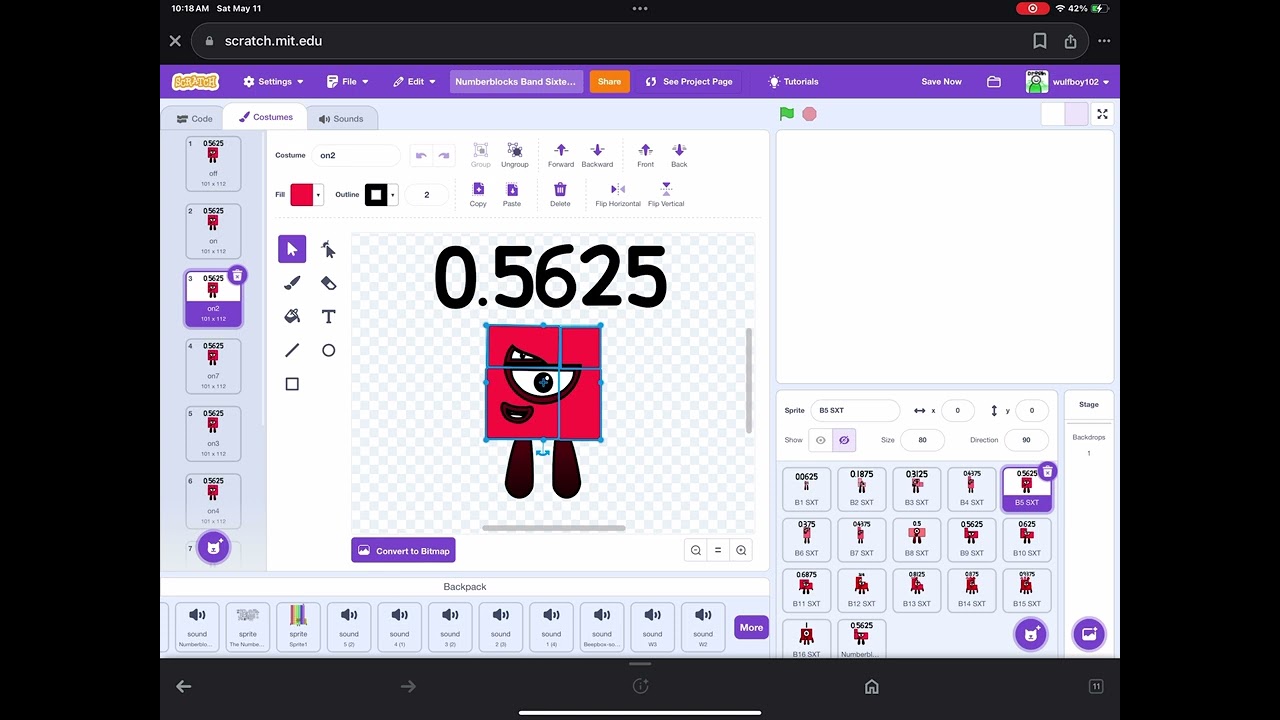Click the black Outline color swatch

coord(375,195)
